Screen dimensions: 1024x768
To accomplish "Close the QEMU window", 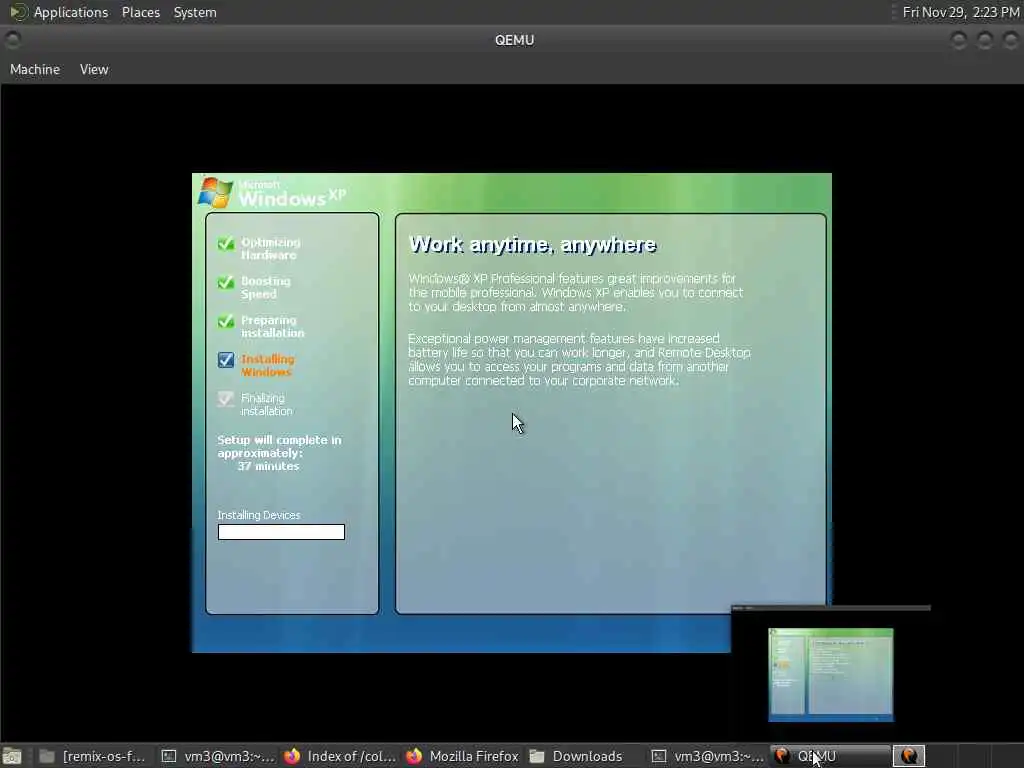I will [1010, 40].
